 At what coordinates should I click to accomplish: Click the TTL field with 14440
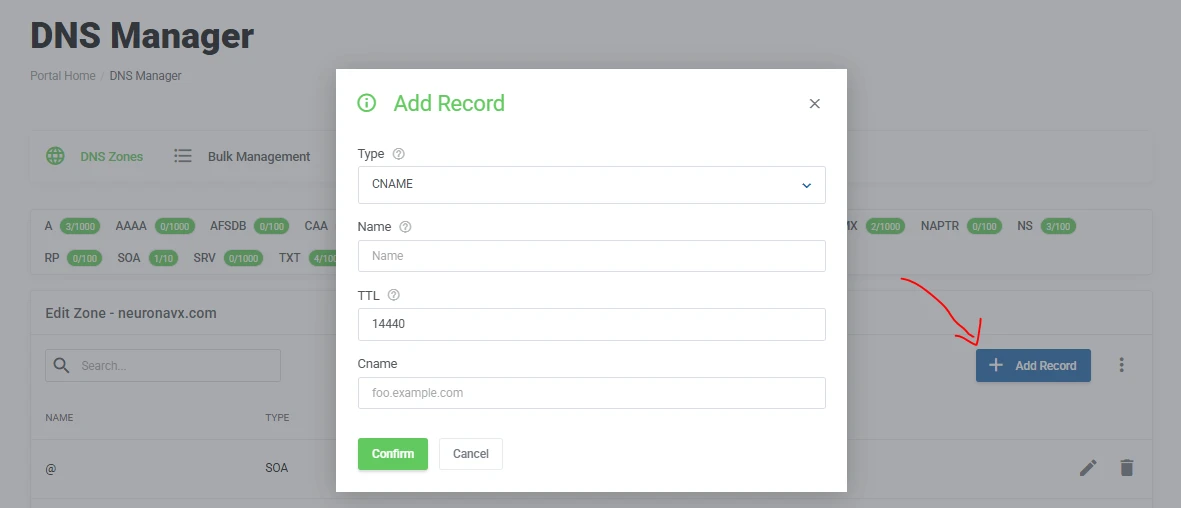[x=591, y=324]
